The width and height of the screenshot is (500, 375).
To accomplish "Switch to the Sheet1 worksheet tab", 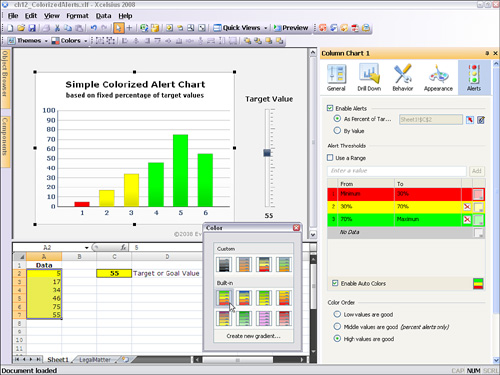I will pos(58,360).
